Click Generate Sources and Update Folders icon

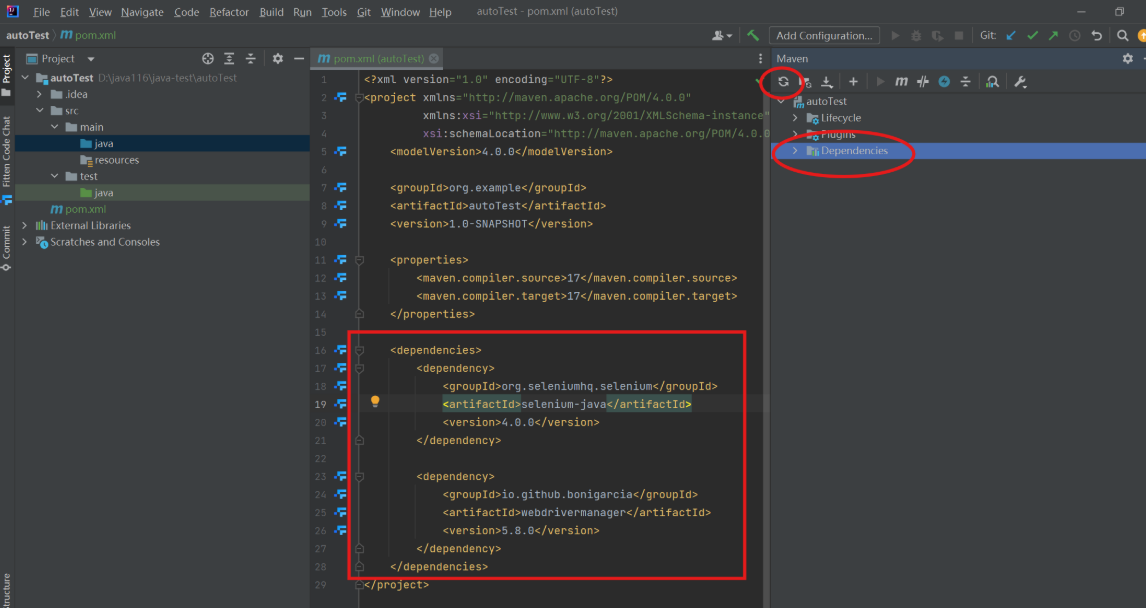805,82
